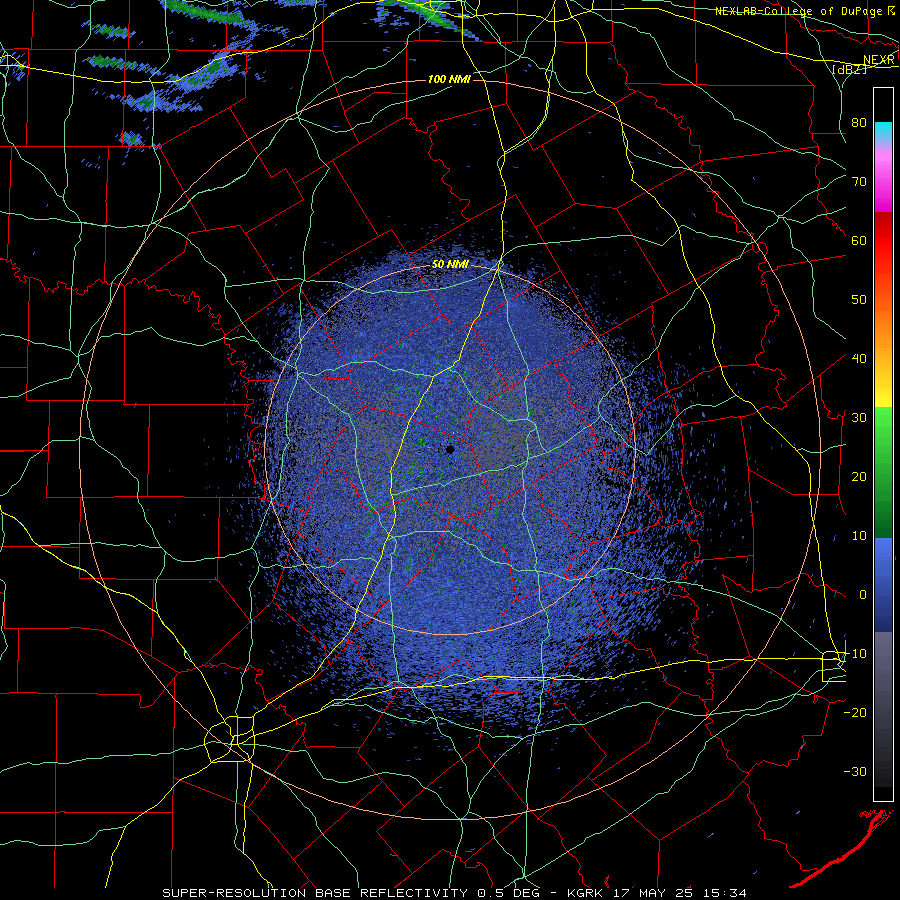Click the -20 value on the color scale
This screenshot has height=900, width=900.
[855, 712]
